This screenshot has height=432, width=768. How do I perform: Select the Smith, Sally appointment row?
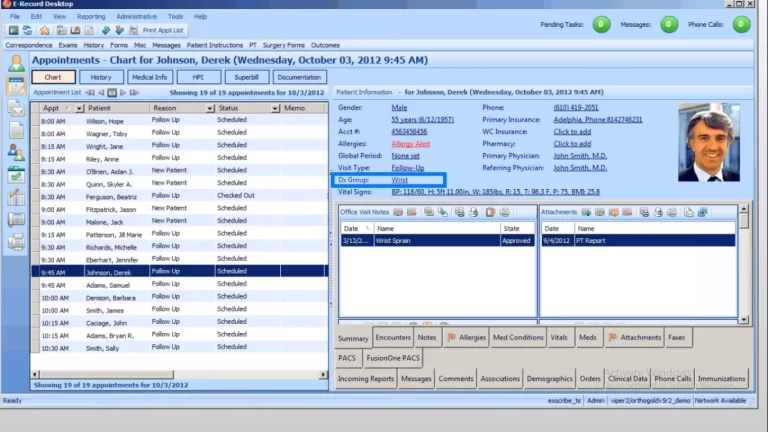(179, 347)
